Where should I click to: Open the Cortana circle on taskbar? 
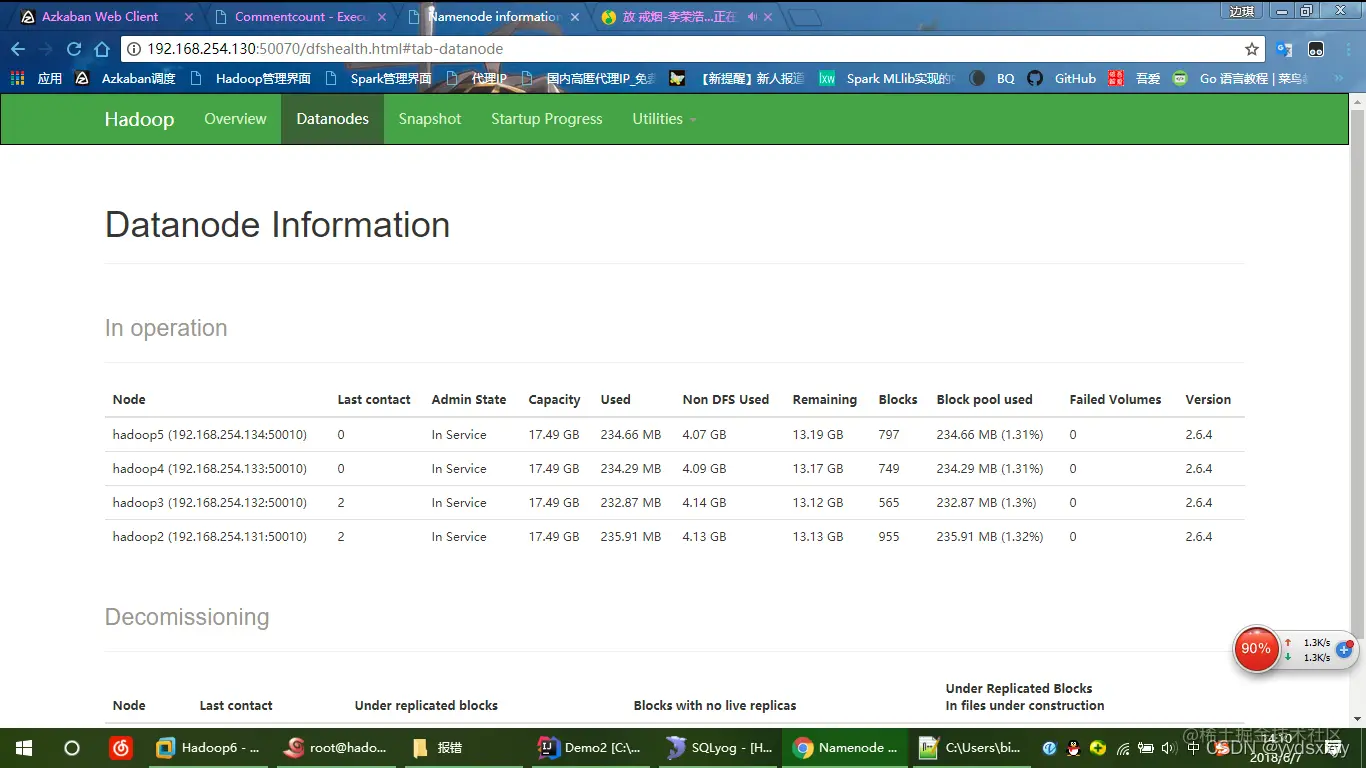[72, 748]
